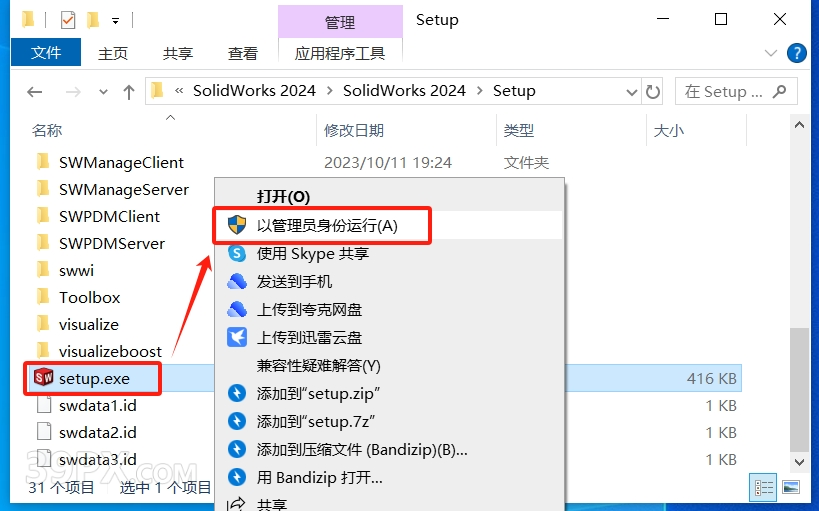819x511 pixels.
Task: Click the admin shield icon
Action: tap(237, 225)
